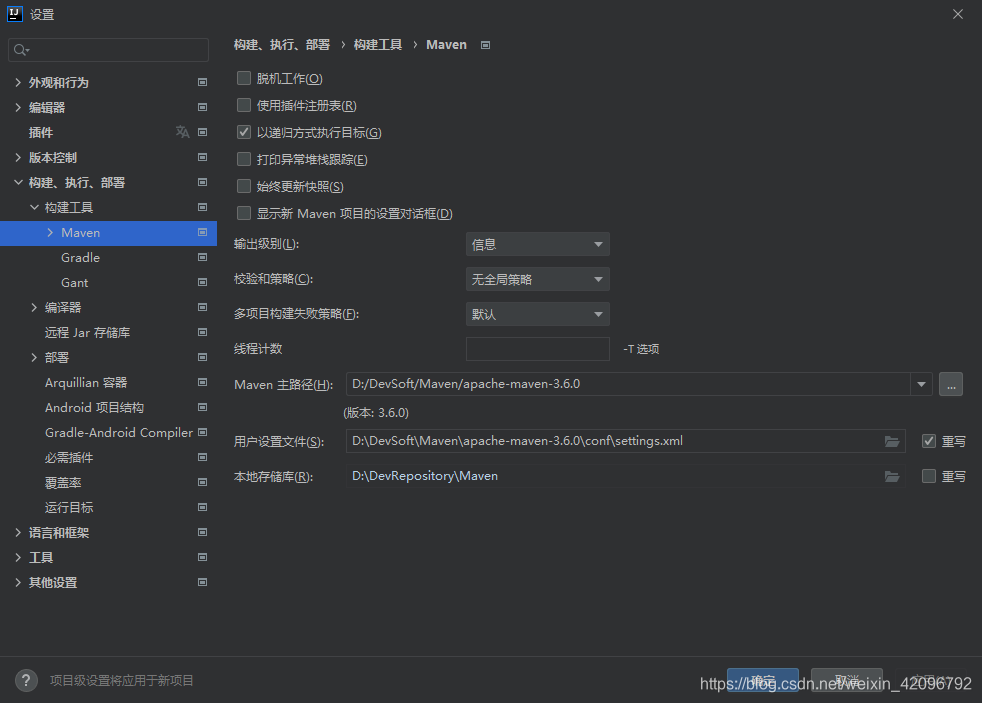982x703 pixels.
Task: Click project-level icon on the Gradle row
Action: point(202,257)
